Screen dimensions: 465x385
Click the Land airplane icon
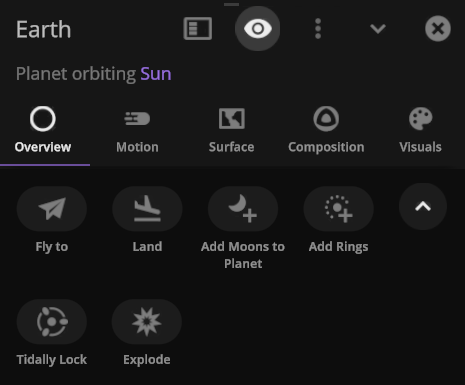(x=147, y=209)
